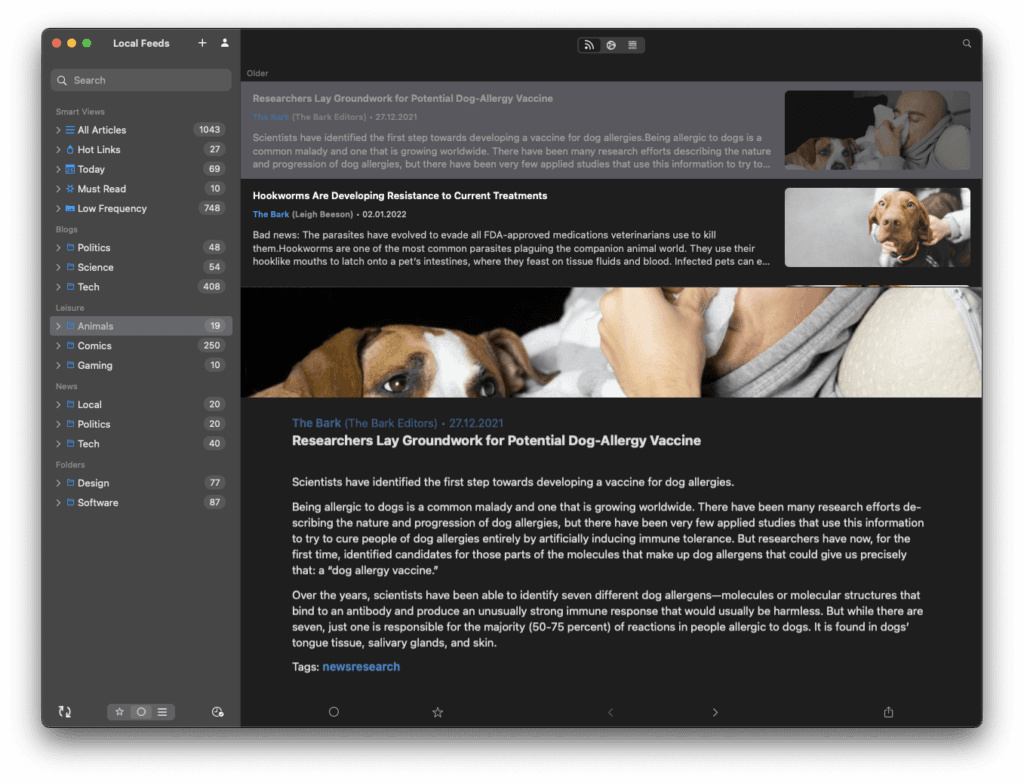This screenshot has width=1024, height=783.
Task: Open the account profile icon
Action: 225,43
